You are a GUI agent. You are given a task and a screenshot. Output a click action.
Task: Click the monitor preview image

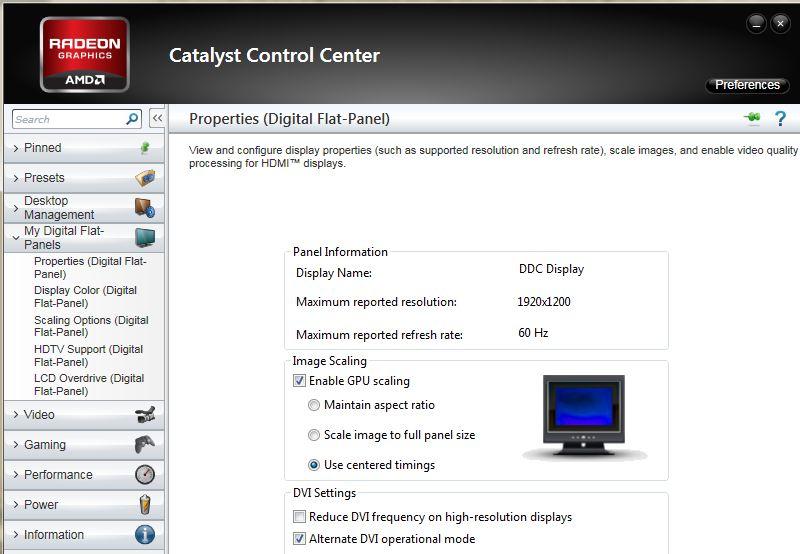coord(585,417)
